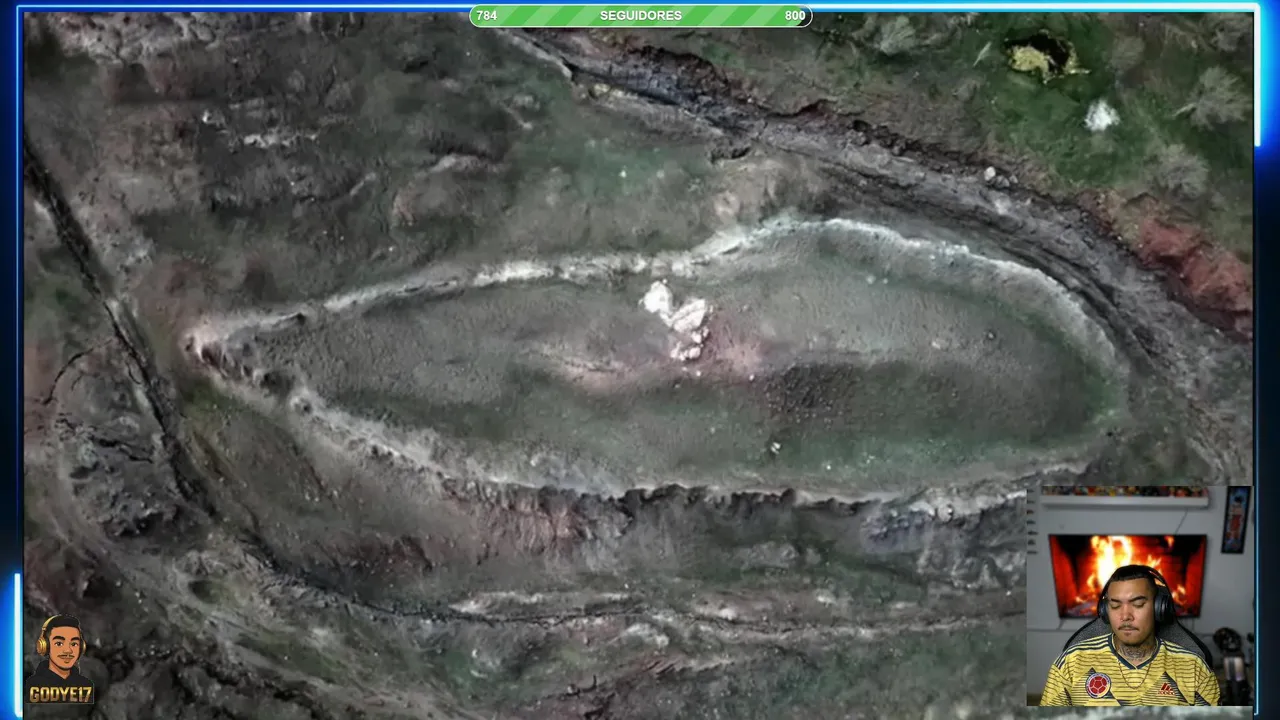Click the GODYE17 avatar logo
The image size is (1280, 720).
click(x=61, y=660)
